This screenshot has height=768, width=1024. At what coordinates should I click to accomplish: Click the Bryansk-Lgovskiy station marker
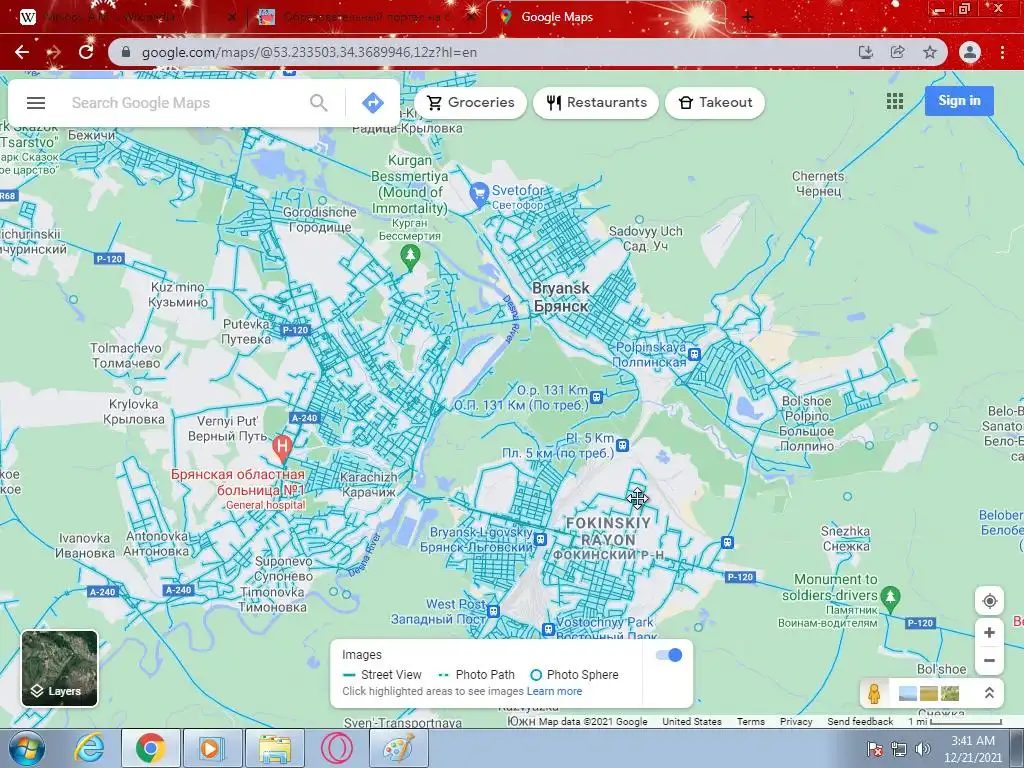coord(540,539)
